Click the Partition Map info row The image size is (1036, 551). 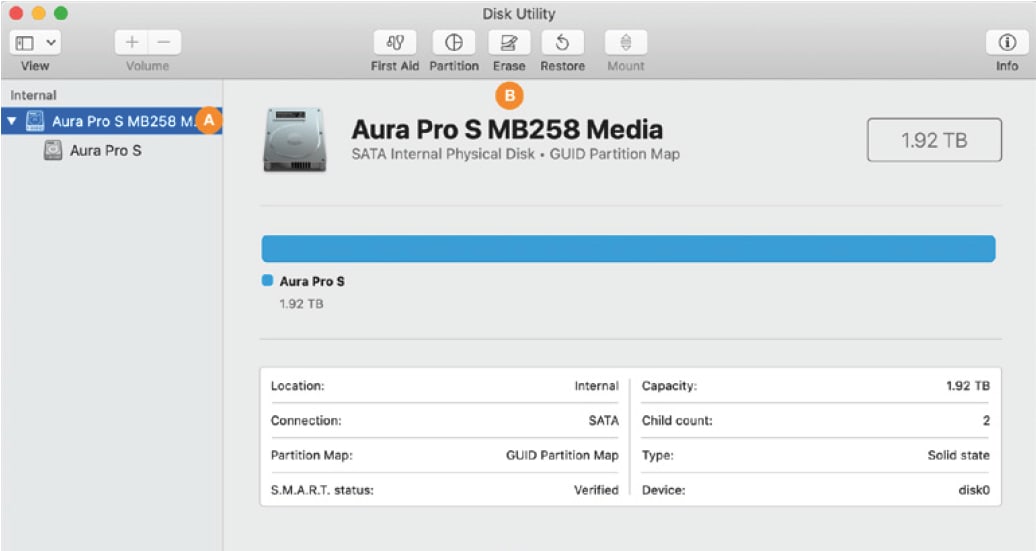click(x=444, y=455)
